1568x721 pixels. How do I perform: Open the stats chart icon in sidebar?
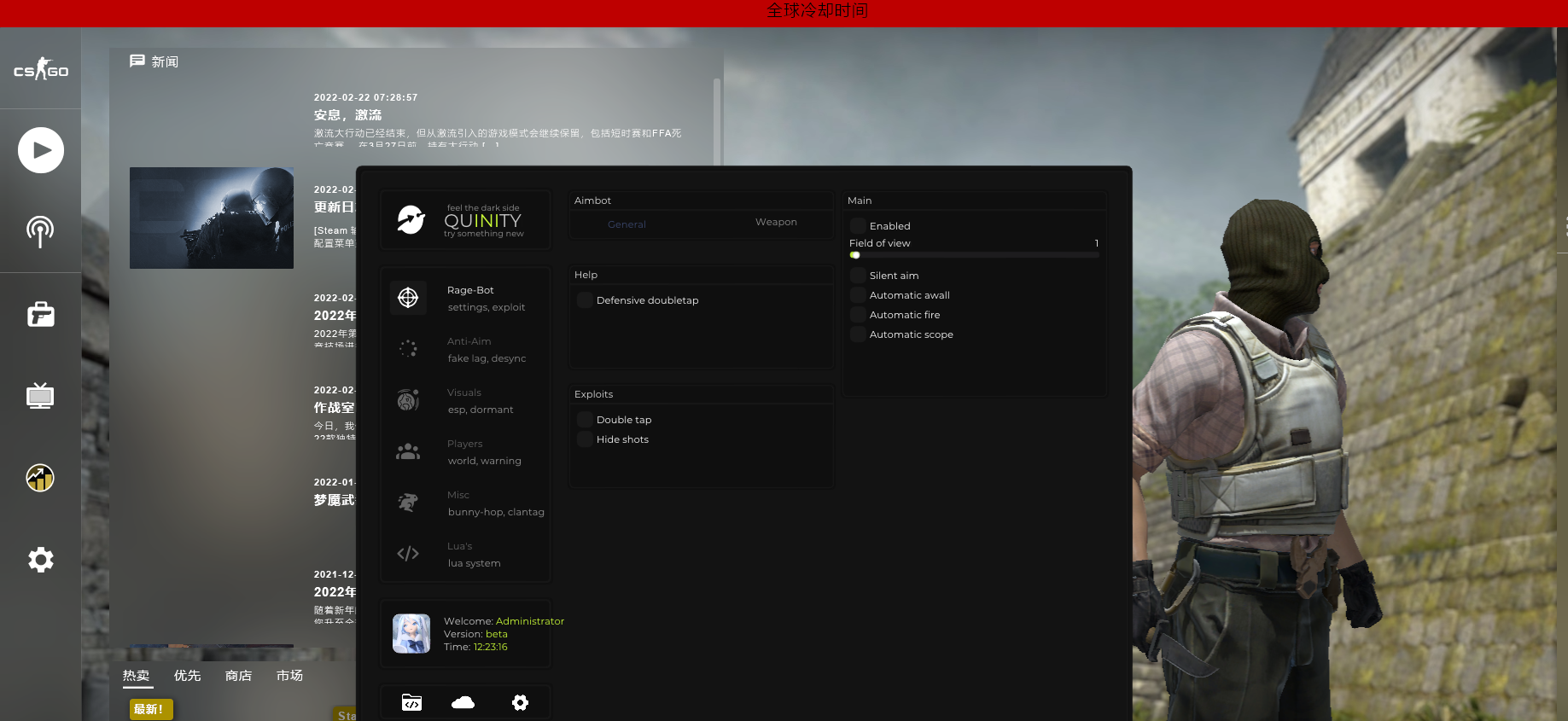pos(40,478)
